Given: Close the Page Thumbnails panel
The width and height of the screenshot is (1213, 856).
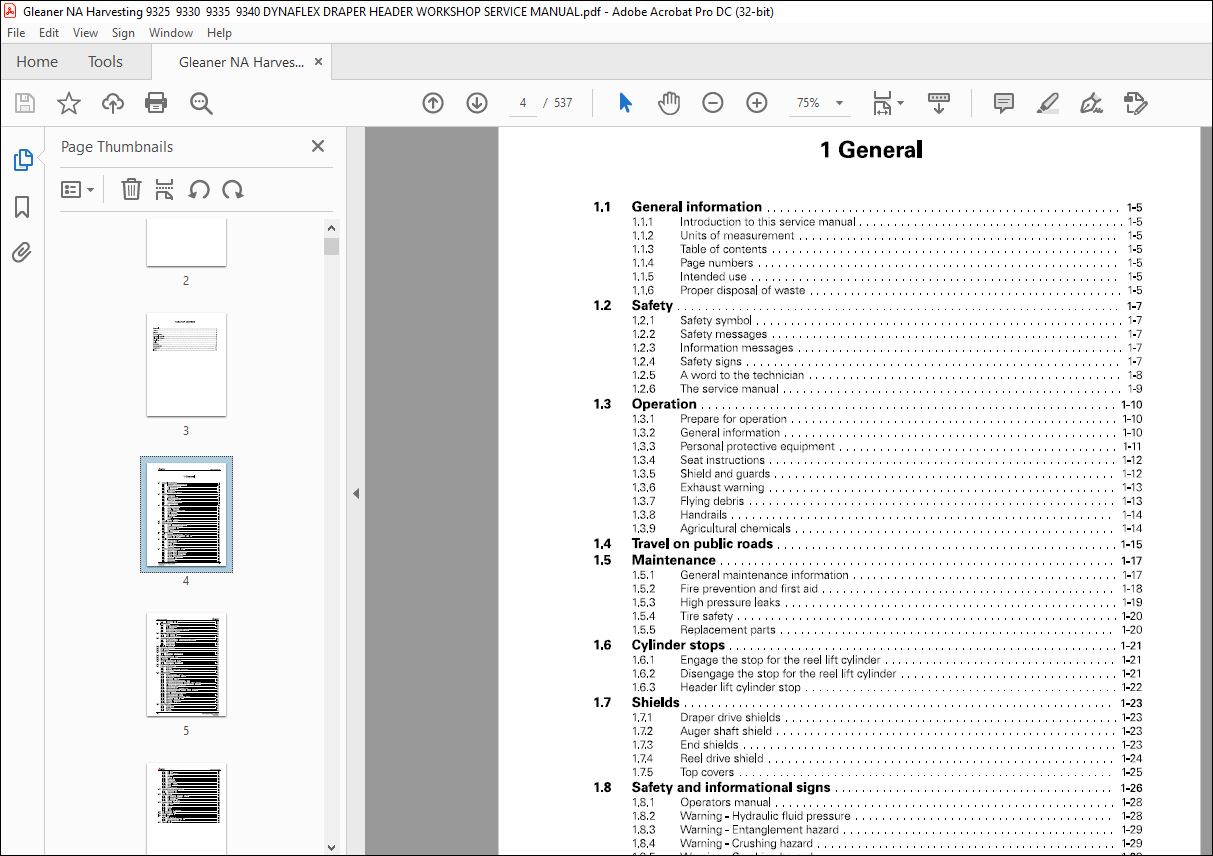Looking at the screenshot, I should pyautogui.click(x=318, y=146).
